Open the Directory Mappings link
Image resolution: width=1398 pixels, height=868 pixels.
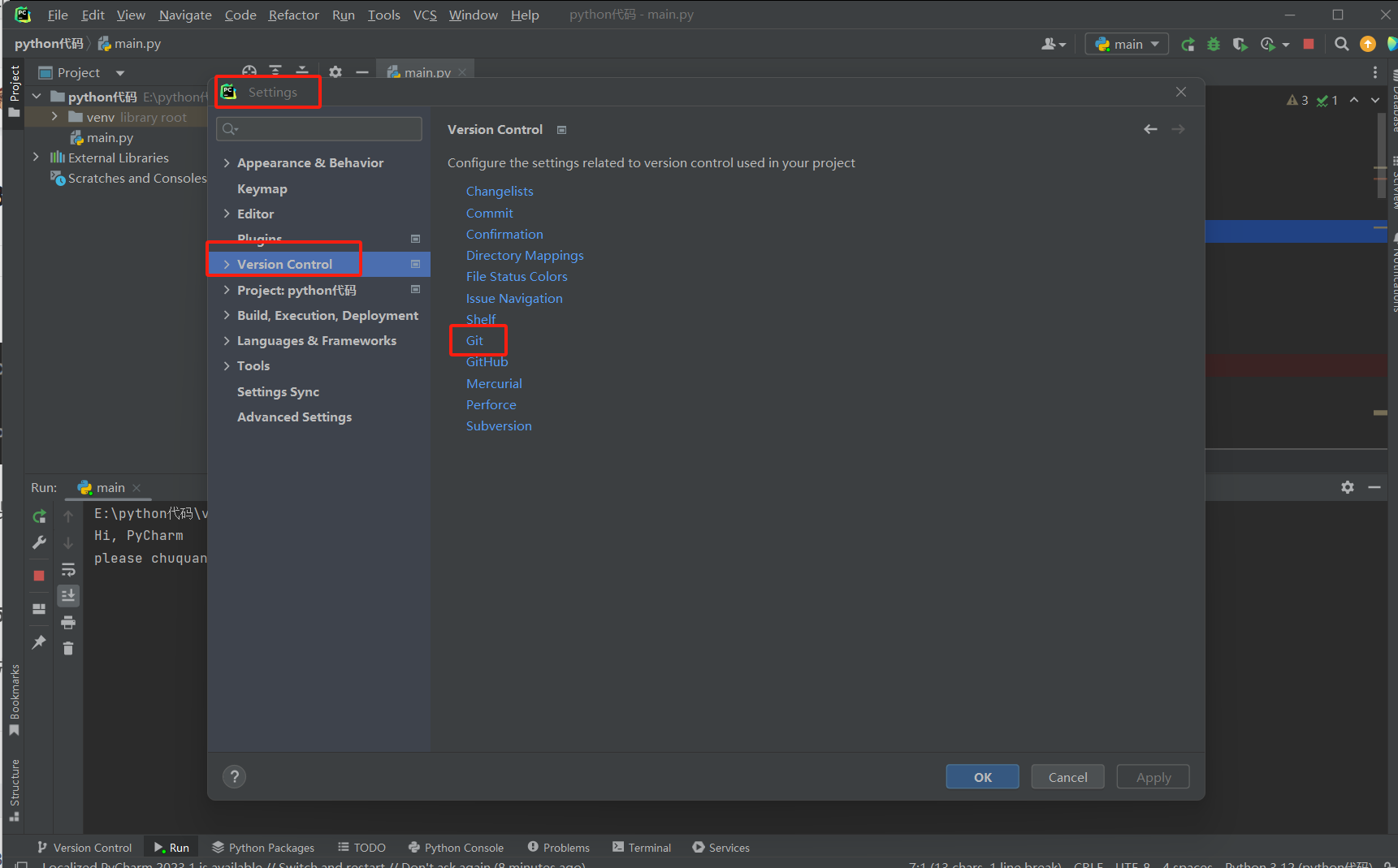[x=525, y=256]
